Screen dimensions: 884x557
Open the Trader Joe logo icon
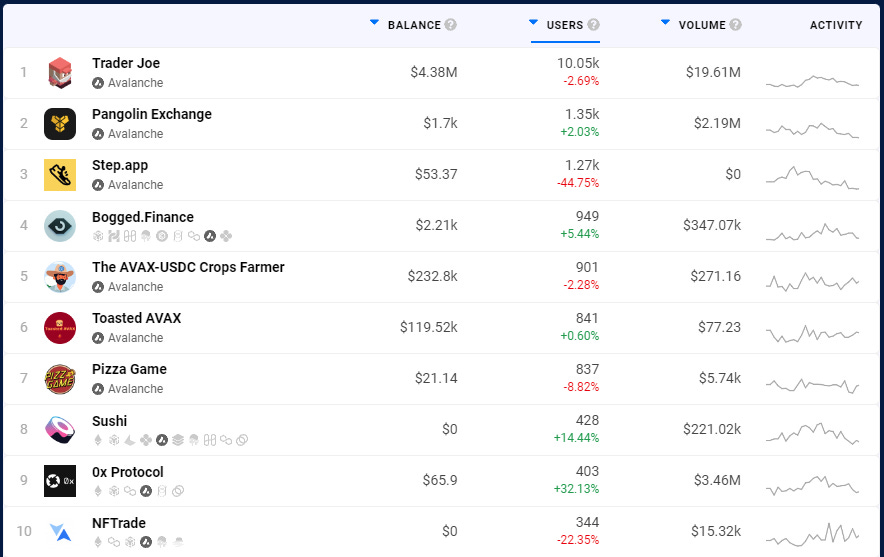coord(60,73)
